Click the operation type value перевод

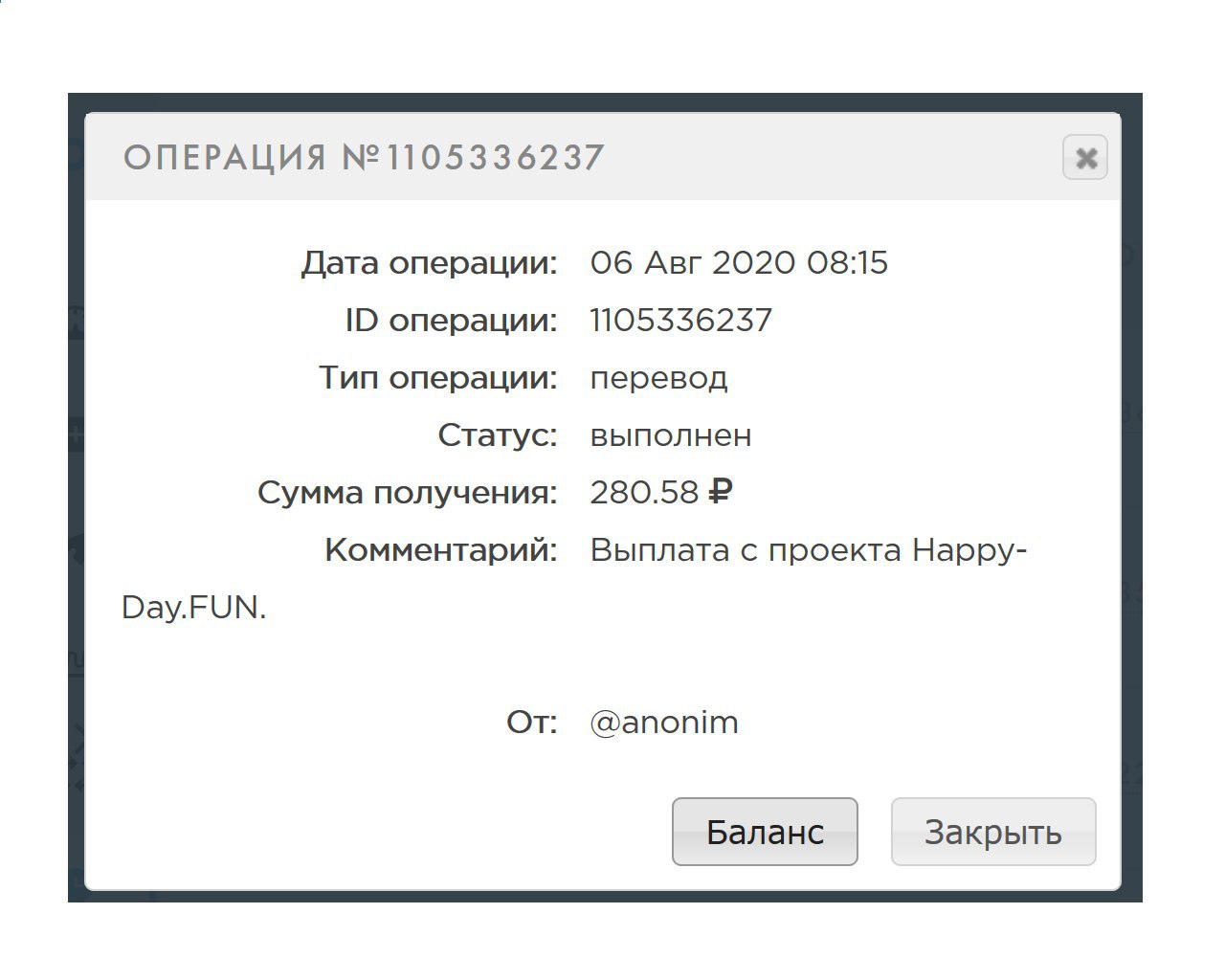coord(658,378)
